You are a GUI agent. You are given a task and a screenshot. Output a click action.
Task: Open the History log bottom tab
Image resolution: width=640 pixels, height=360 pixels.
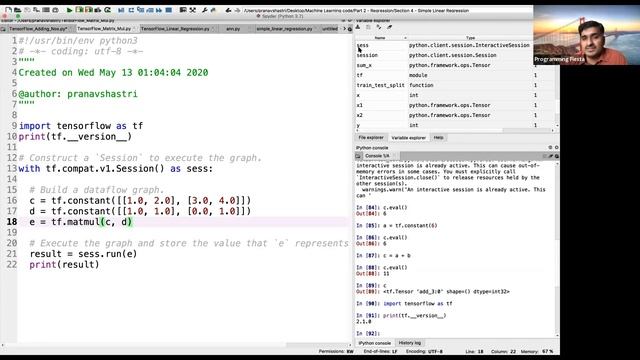pos(409,343)
